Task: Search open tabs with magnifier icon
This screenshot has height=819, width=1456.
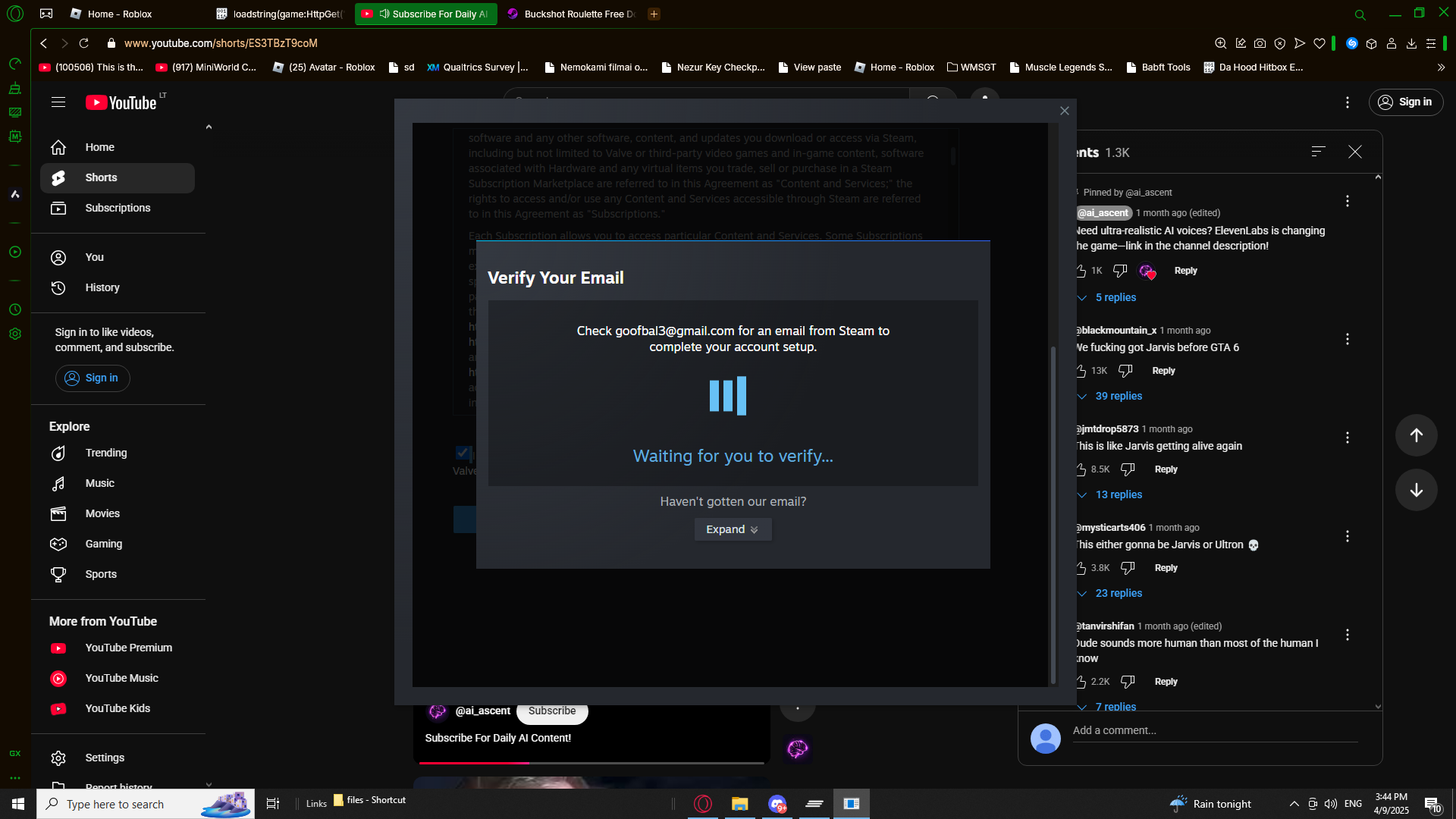Action: (x=1360, y=14)
